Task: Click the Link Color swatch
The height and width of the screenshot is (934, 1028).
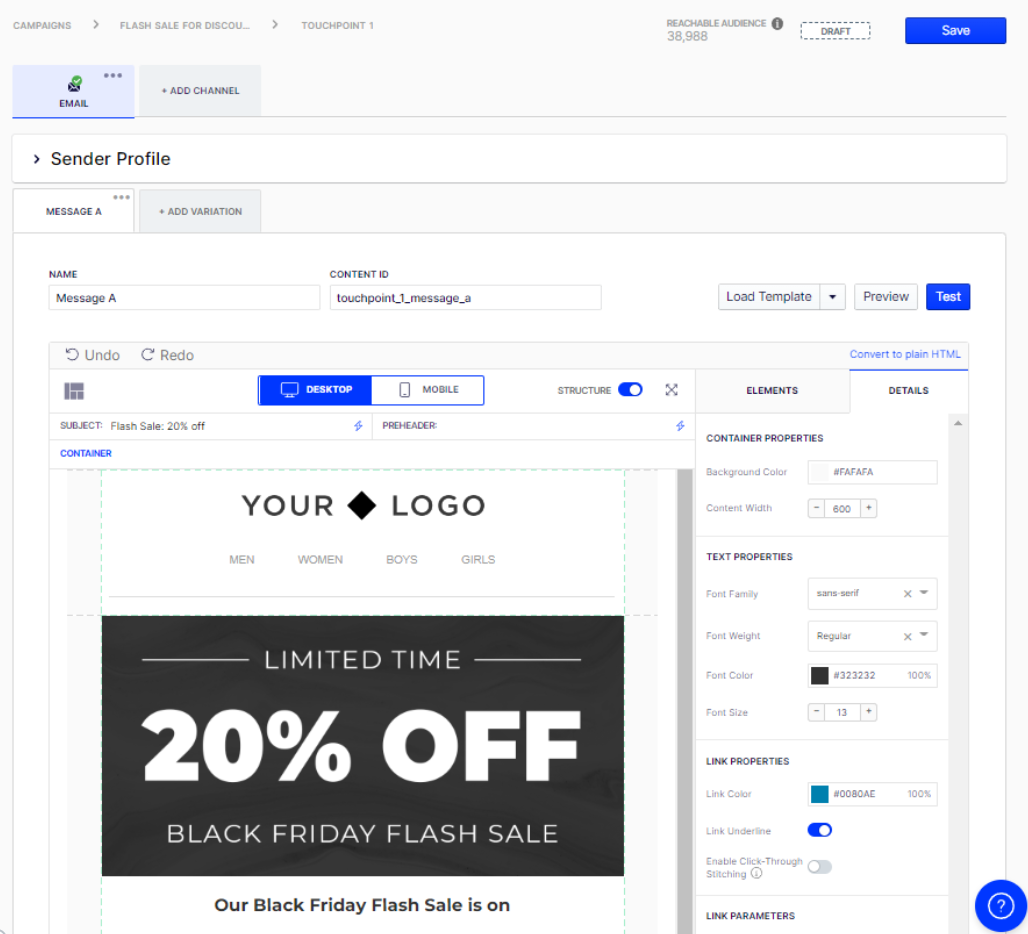Action: 820,794
